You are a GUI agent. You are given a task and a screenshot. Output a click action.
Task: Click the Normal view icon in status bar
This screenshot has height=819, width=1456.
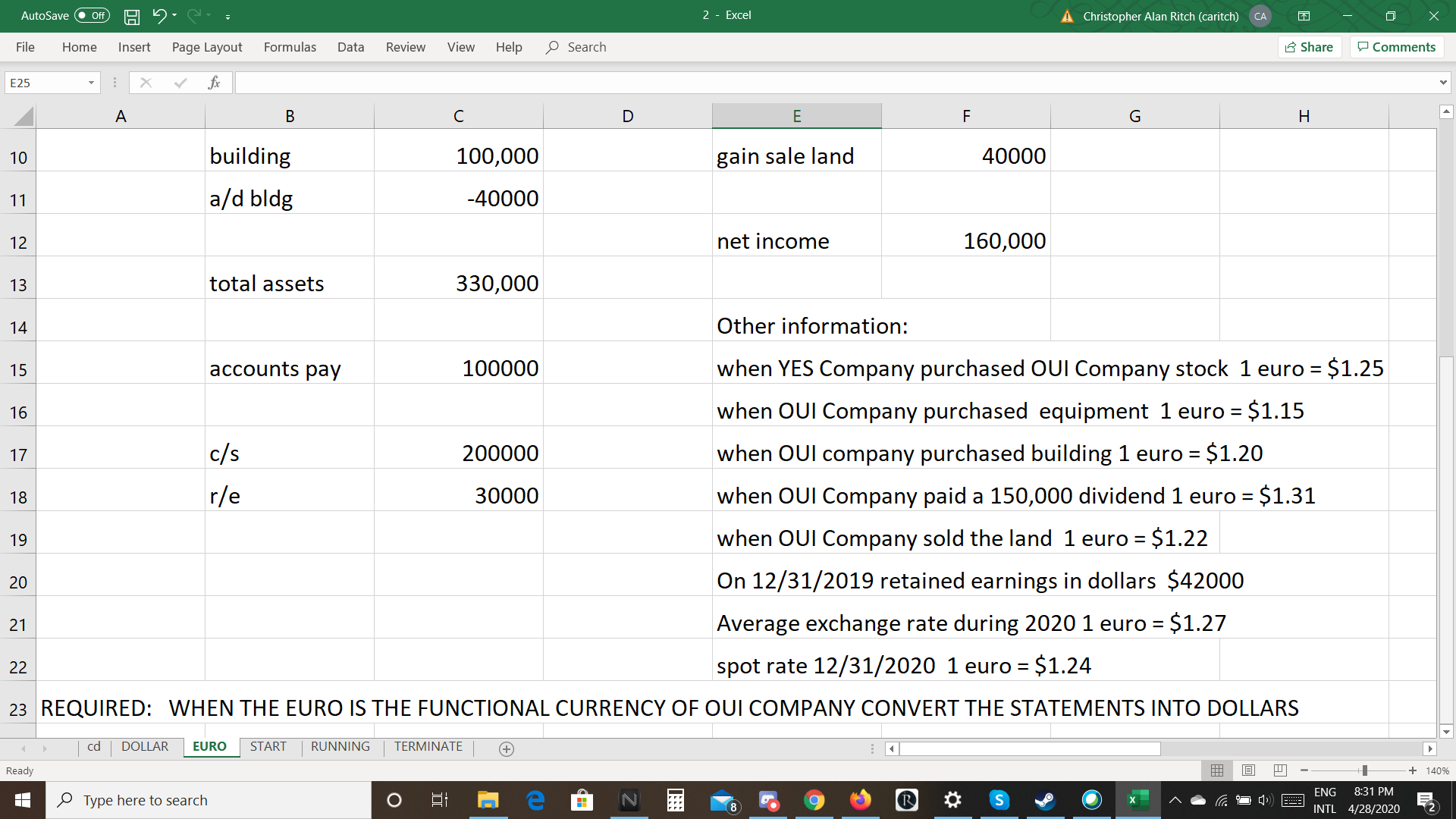[x=1218, y=770]
